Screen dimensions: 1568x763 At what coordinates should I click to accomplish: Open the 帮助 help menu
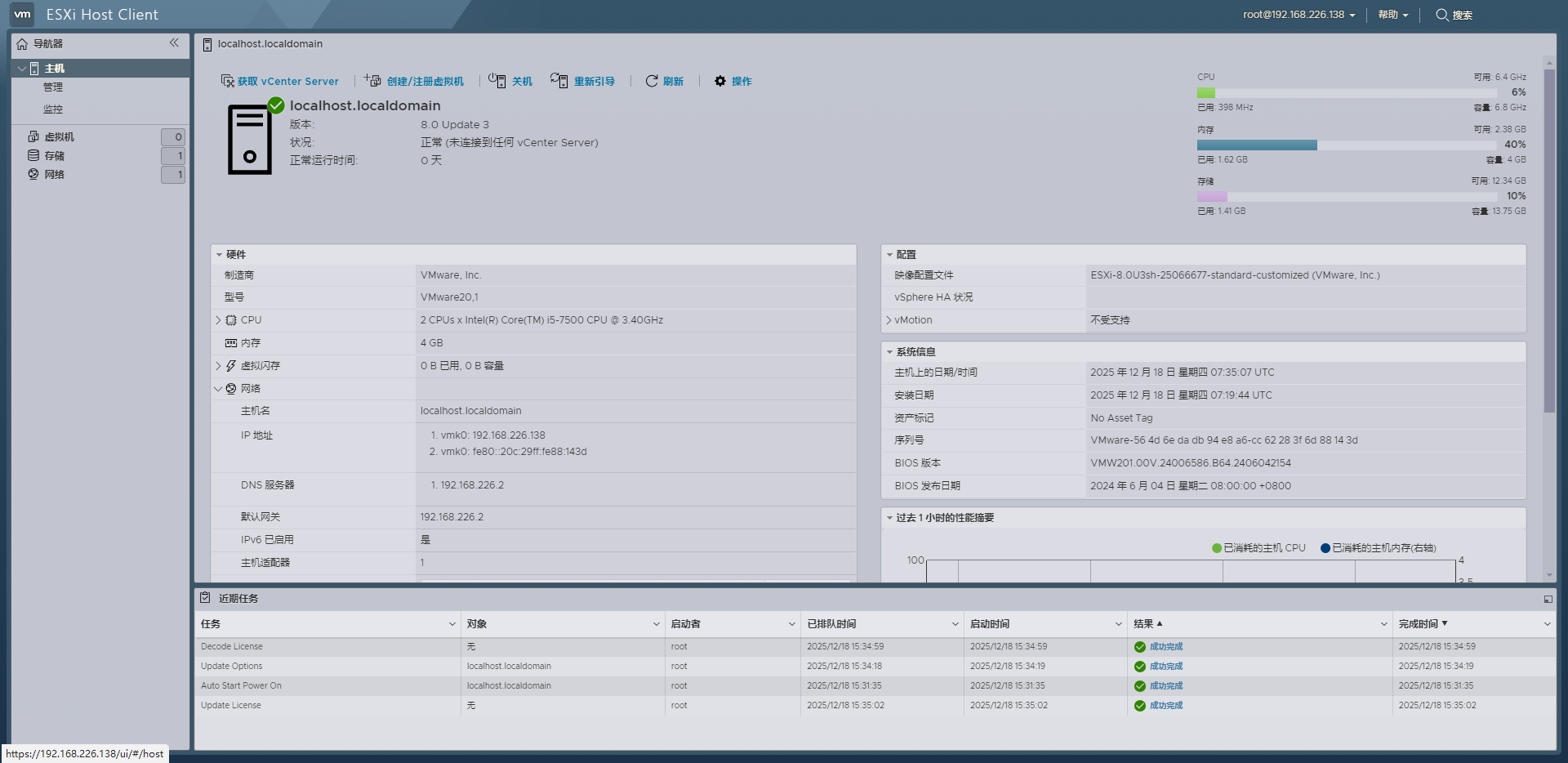click(1388, 15)
